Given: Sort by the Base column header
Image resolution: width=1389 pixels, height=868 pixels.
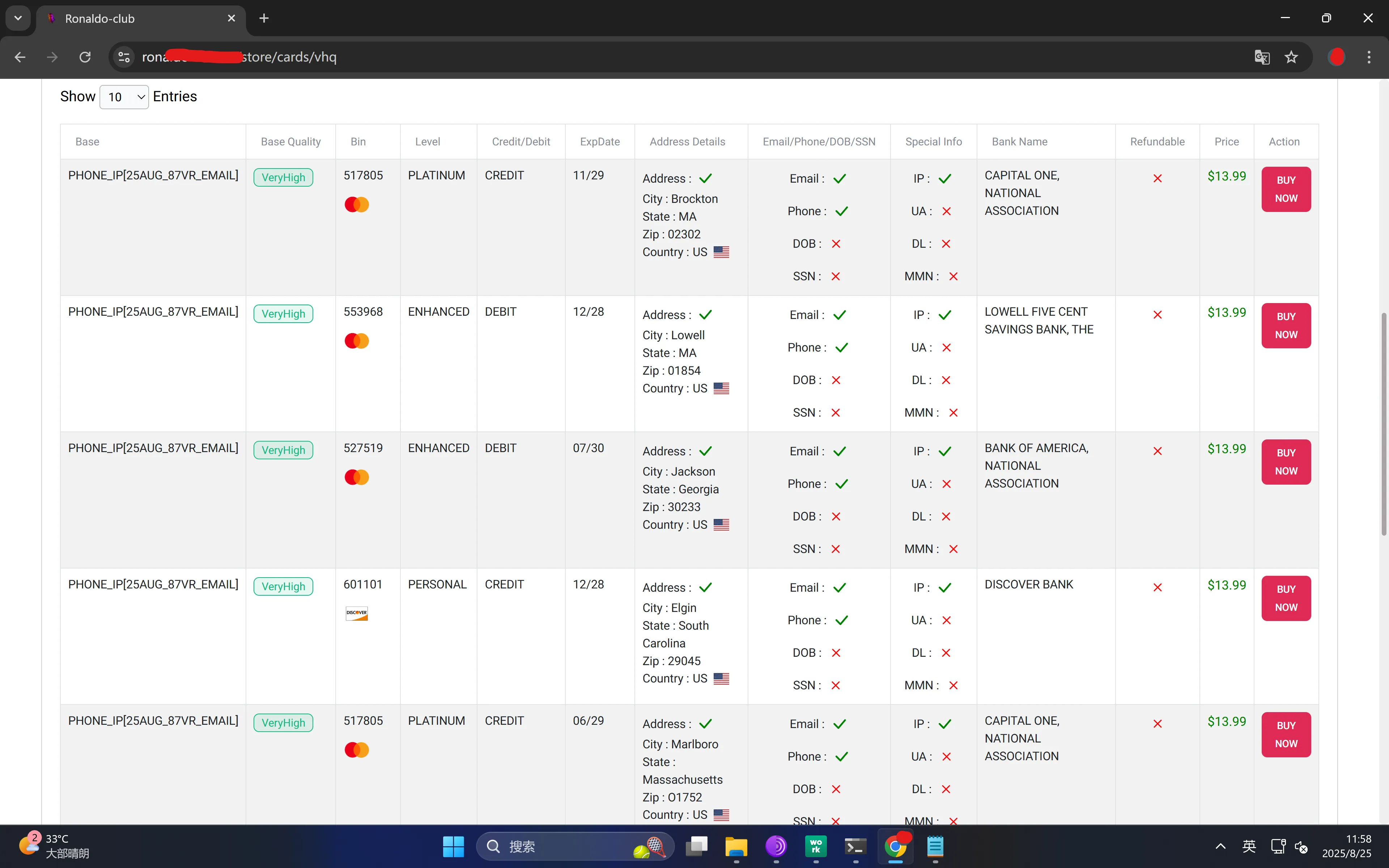Looking at the screenshot, I should coord(153,141).
